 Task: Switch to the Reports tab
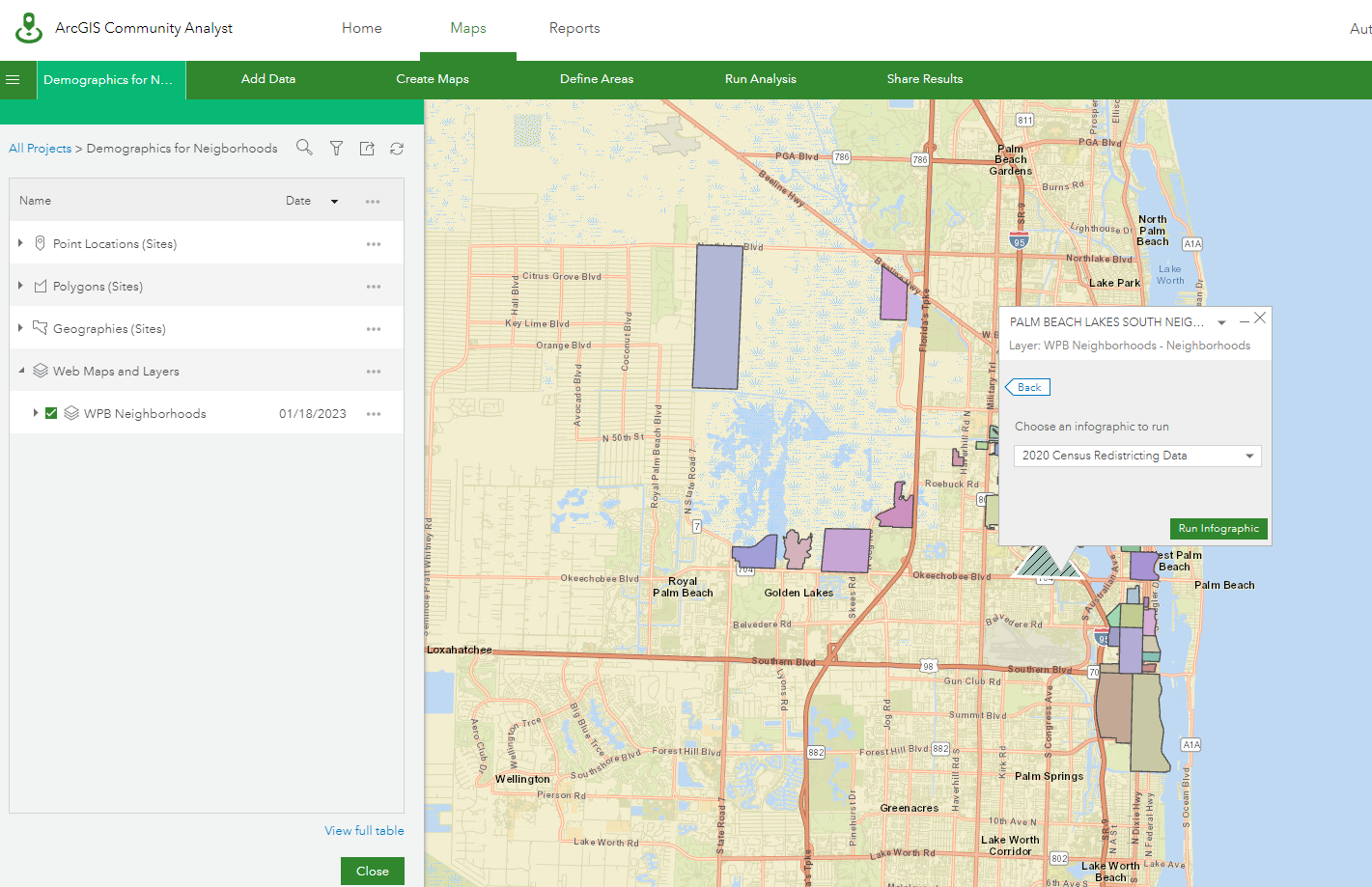click(x=574, y=28)
